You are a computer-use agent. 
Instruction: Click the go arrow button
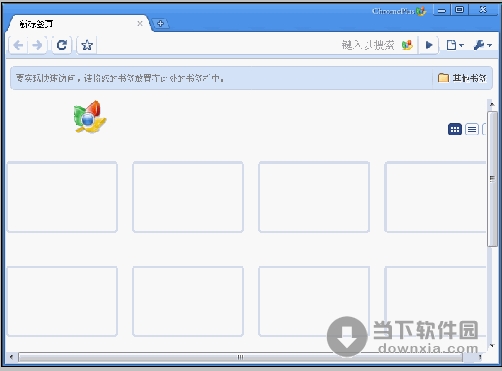429,45
